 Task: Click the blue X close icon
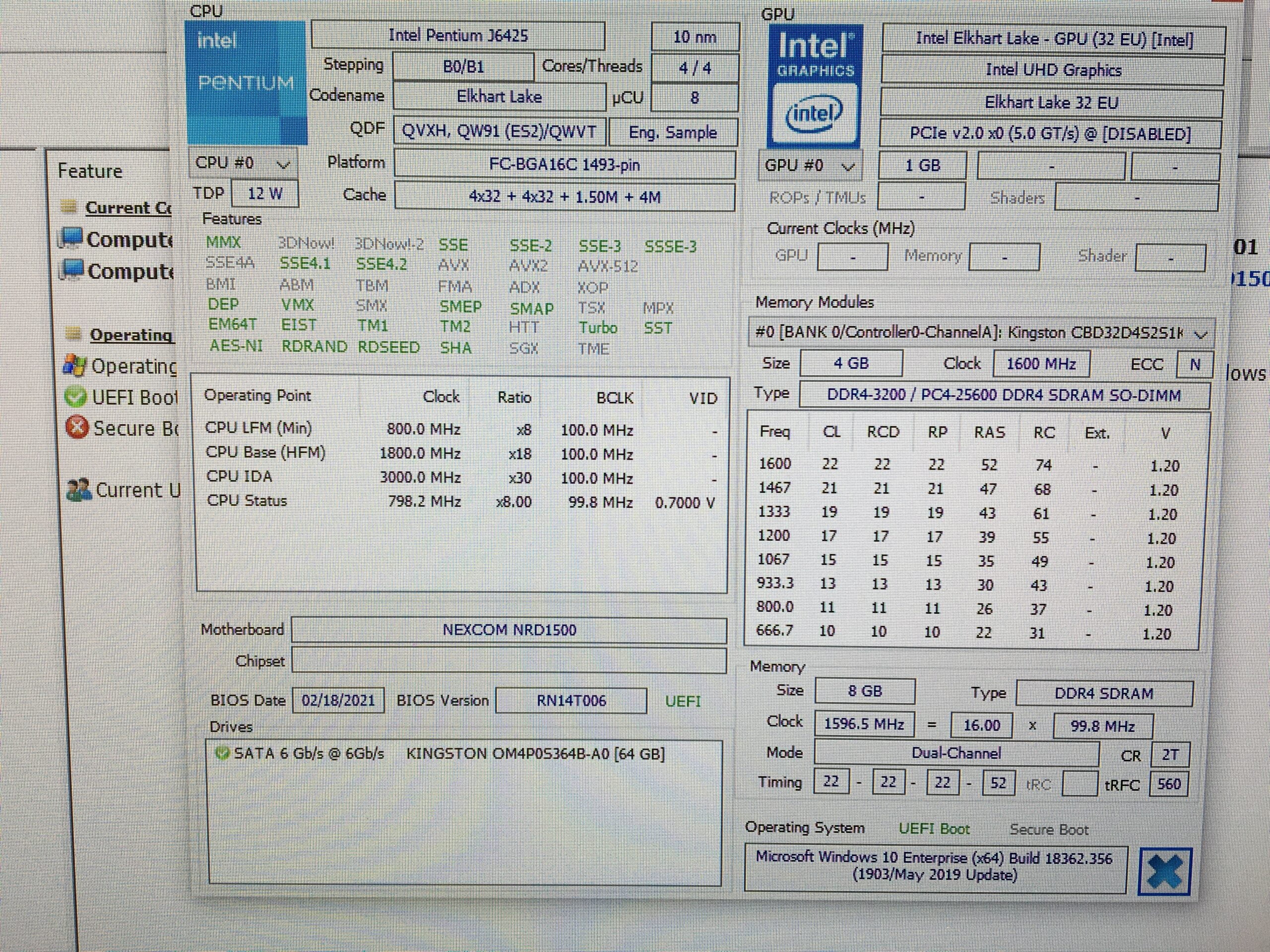pyautogui.click(x=1165, y=872)
